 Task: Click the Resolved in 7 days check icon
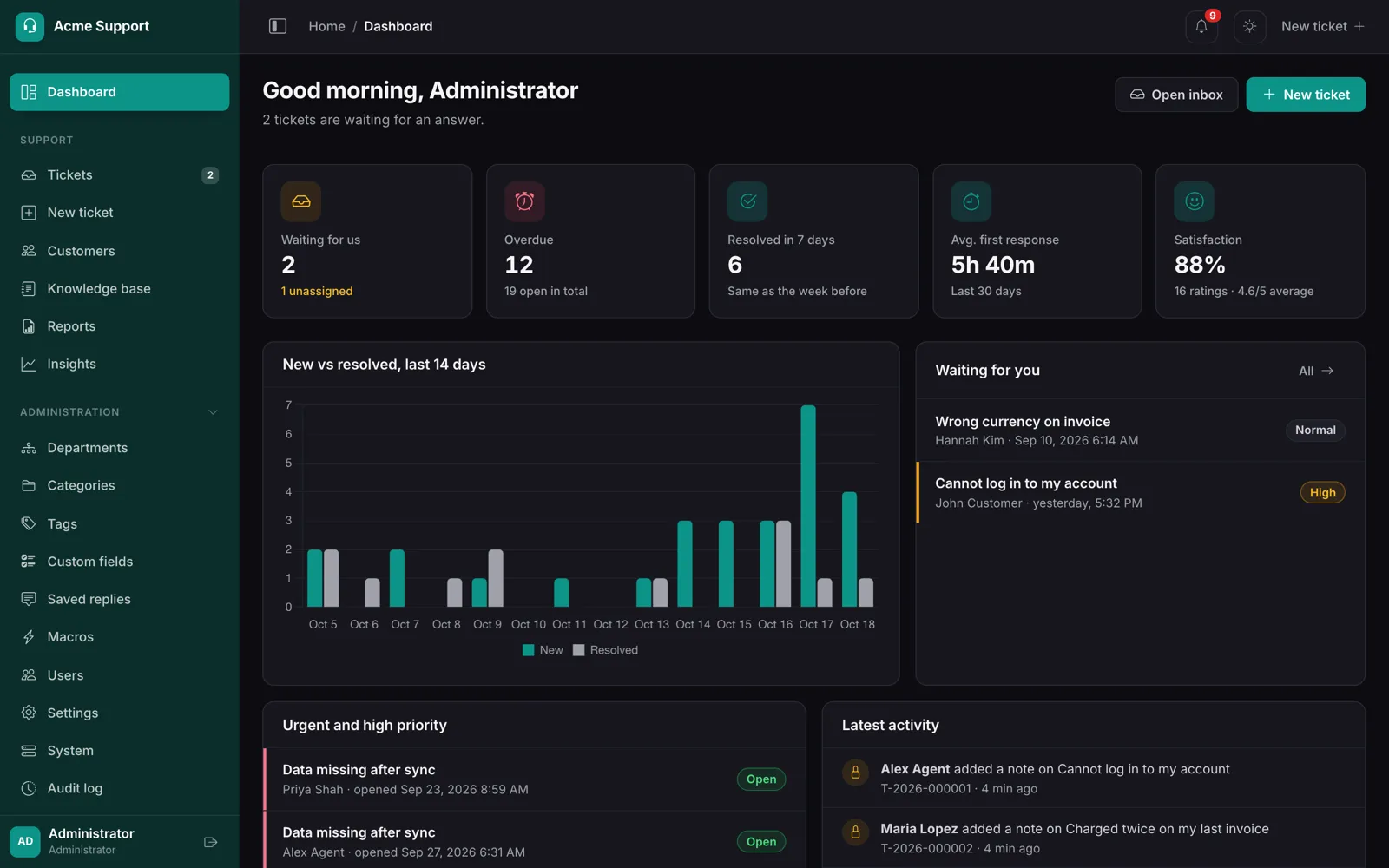(747, 201)
